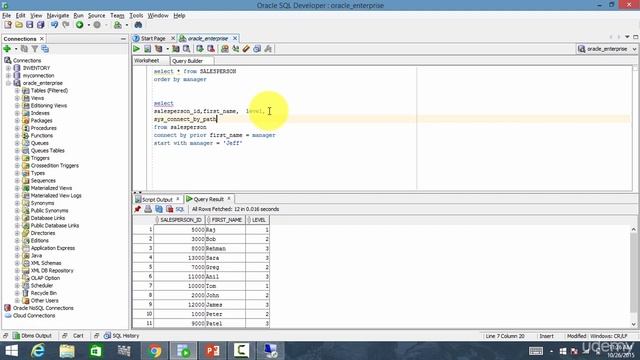Click the binoculars Find DB Object icon
640x360 pixels.
[138, 25]
